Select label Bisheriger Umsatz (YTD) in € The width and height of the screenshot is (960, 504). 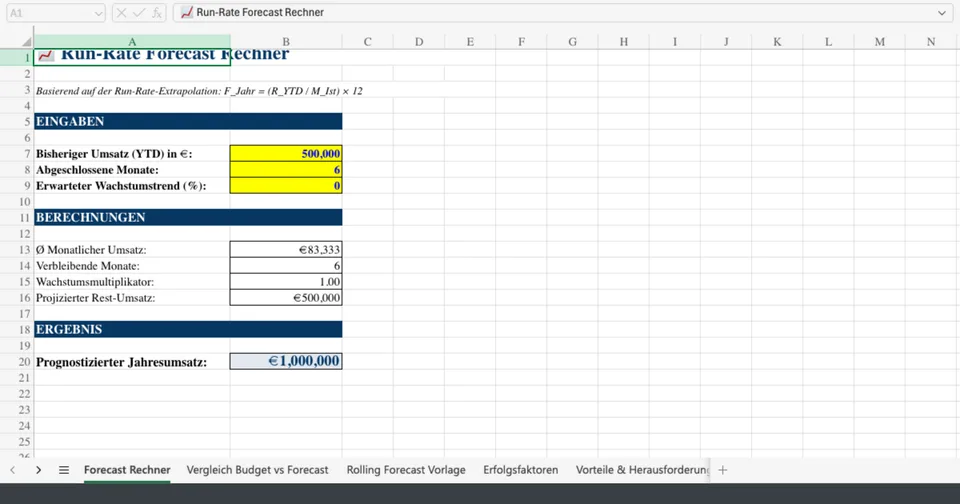coord(114,154)
